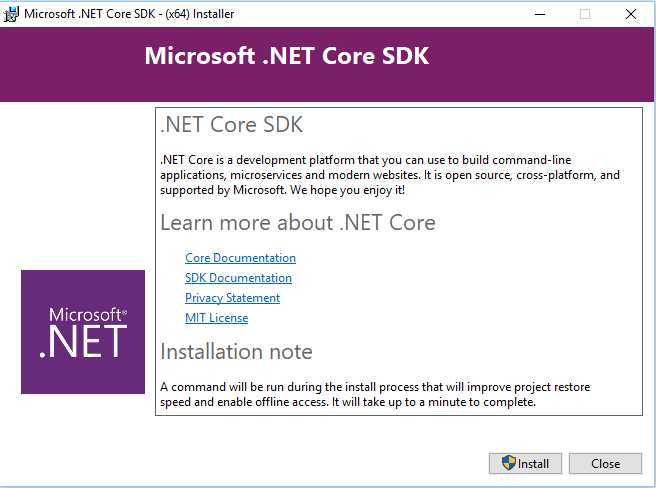Click the installer icon in title bar
656x488 pixels.
[x=11, y=14]
